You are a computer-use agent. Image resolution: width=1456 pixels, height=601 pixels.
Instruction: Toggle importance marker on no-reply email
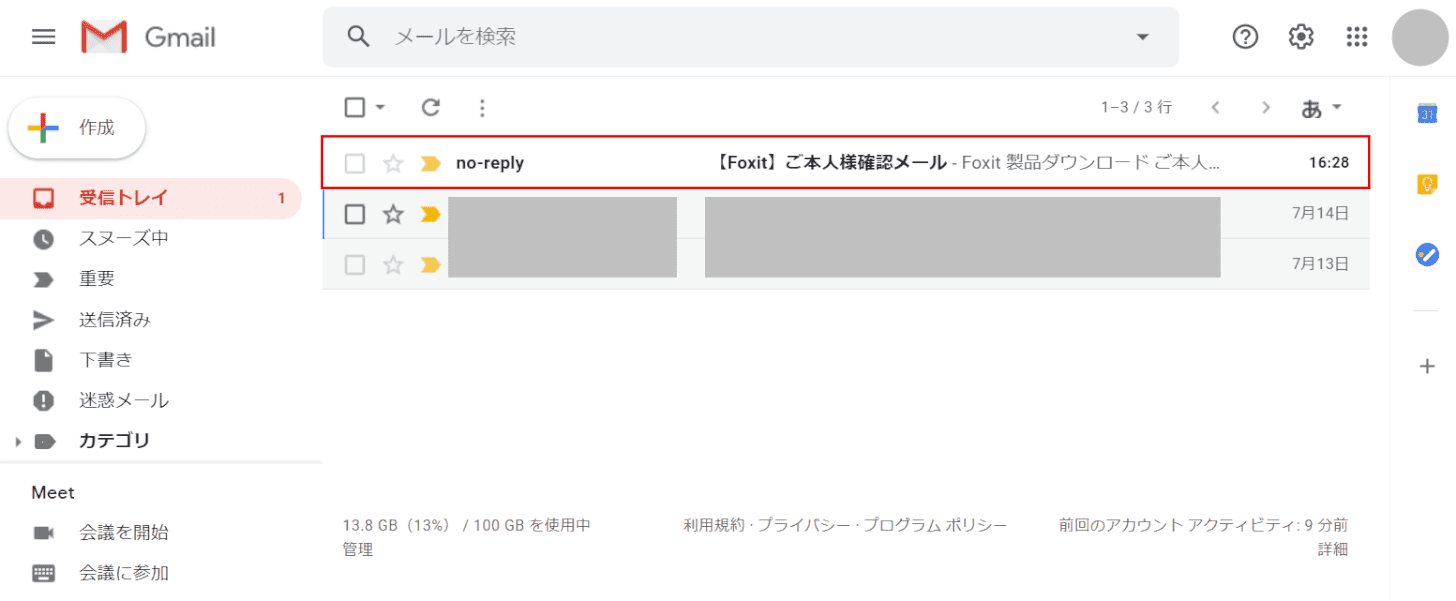click(431, 163)
